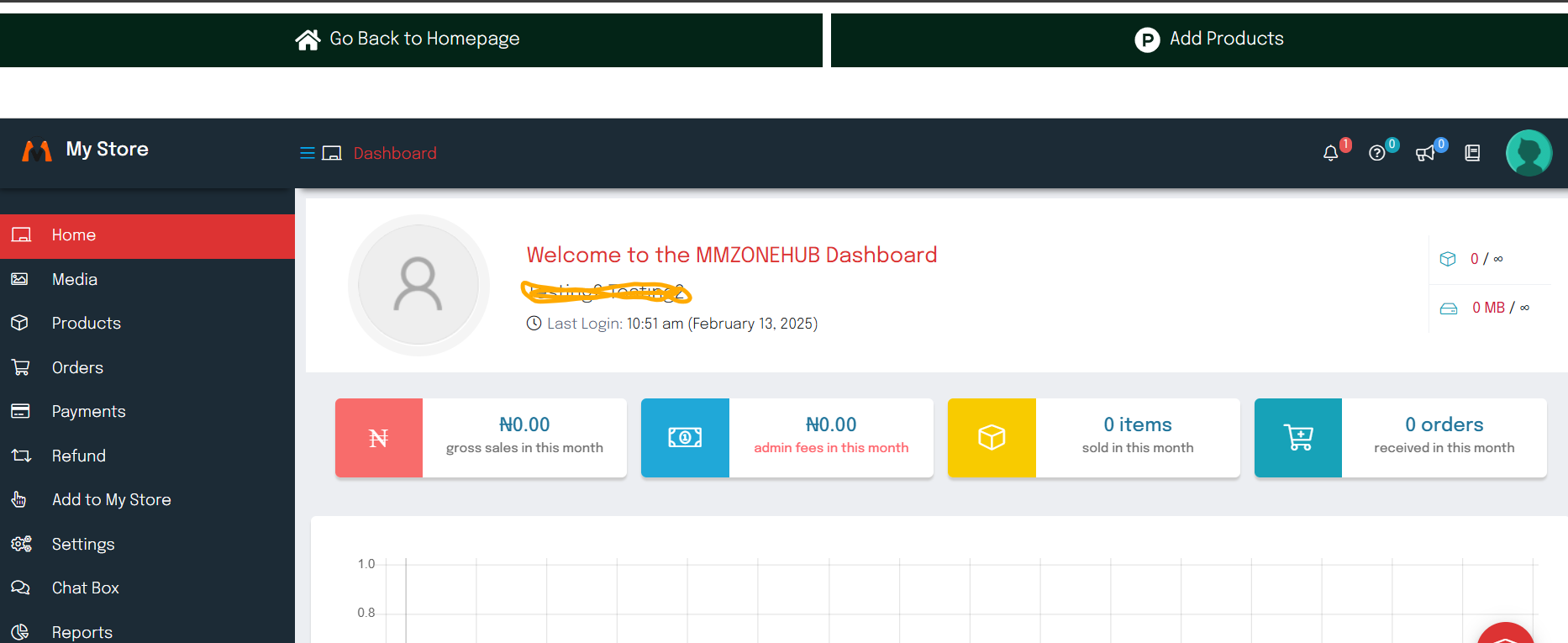
Task: Toggle the sidebar hamburger menu
Action: click(308, 153)
